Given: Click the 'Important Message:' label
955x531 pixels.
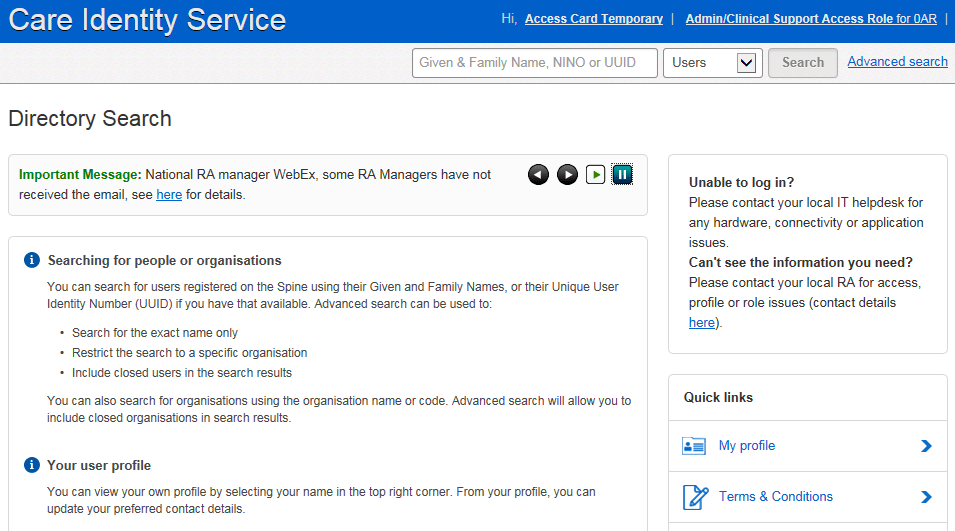Looking at the screenshot, I should tap(80, 175).
